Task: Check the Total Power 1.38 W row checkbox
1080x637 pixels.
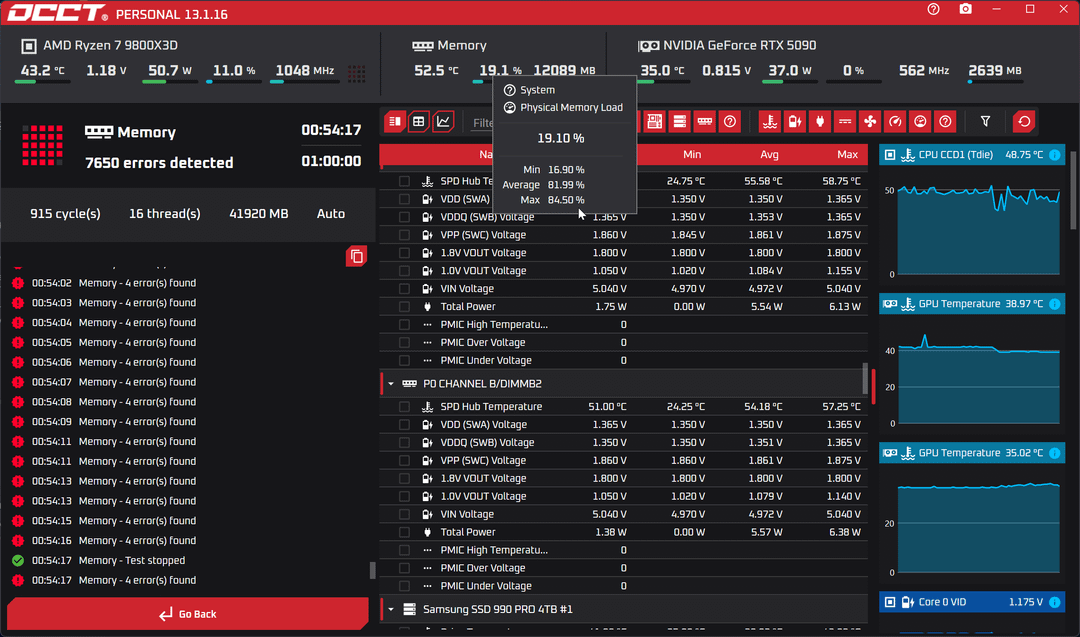Action: tap(404, 532)
